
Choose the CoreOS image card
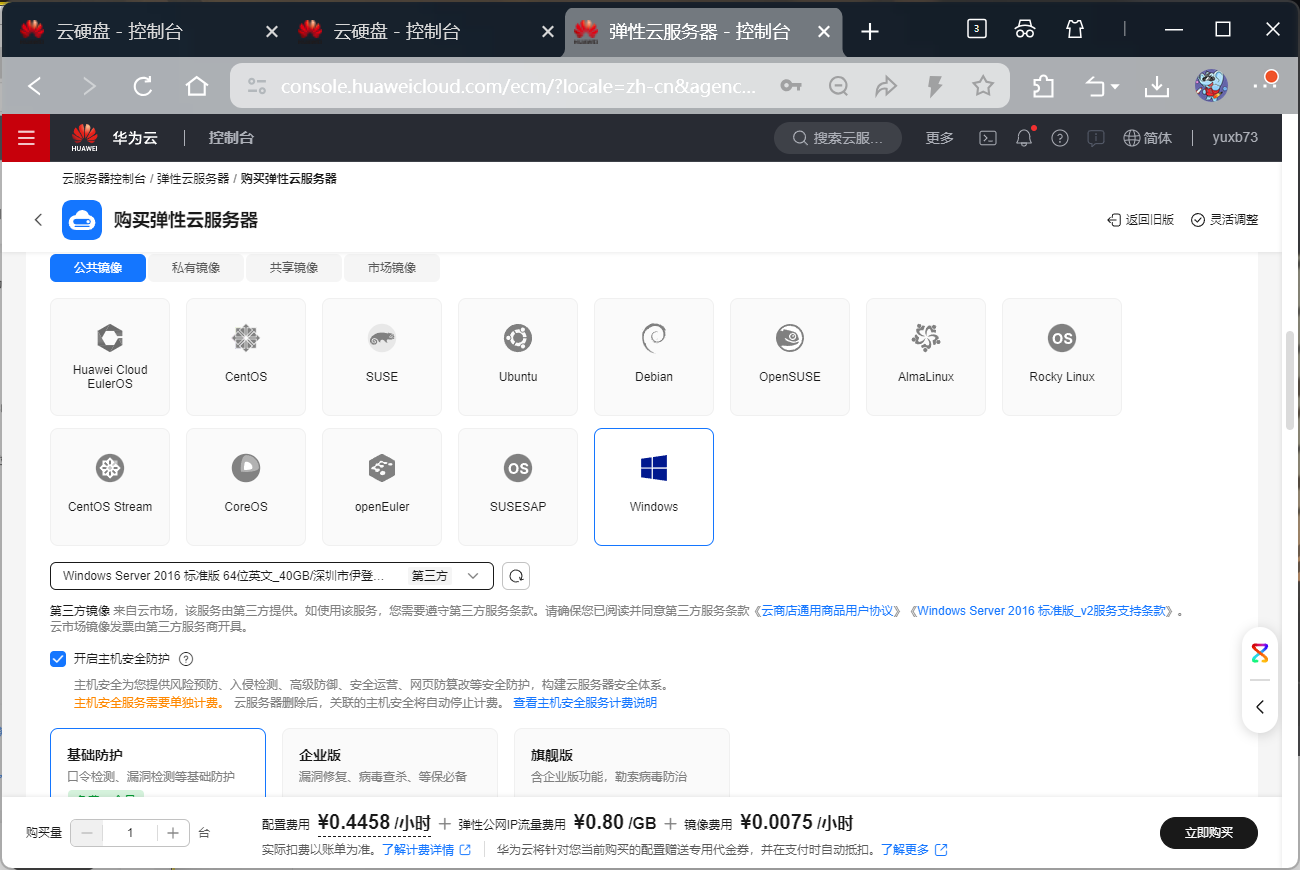pos(246,487)
